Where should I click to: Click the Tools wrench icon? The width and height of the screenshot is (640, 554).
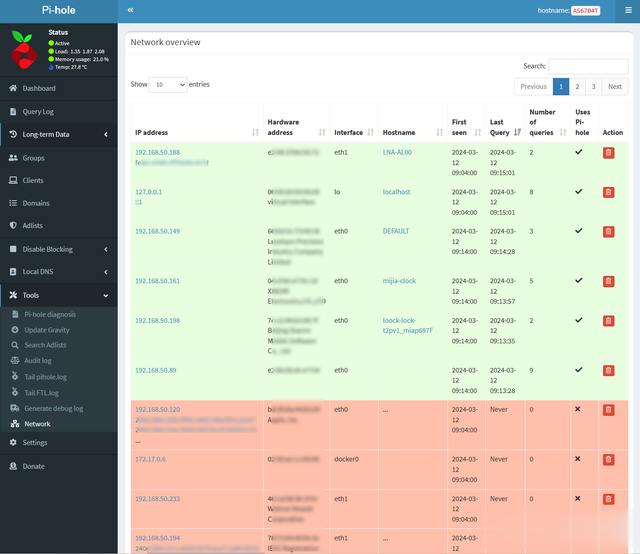click(x=13, y=295)
